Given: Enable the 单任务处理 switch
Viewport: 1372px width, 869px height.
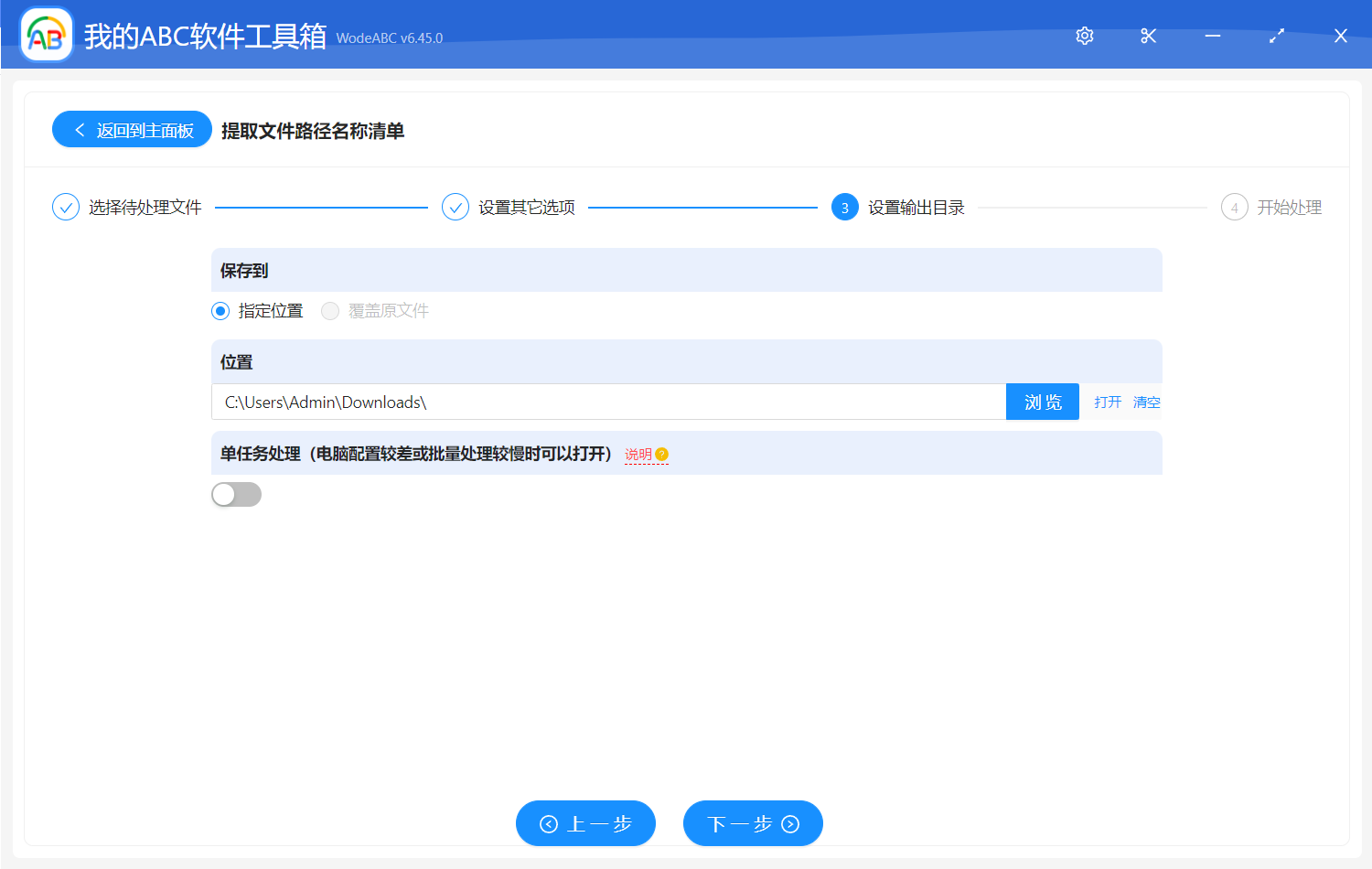Looking at the screenshot, I should pyautogui.click(x=236, y=494).
